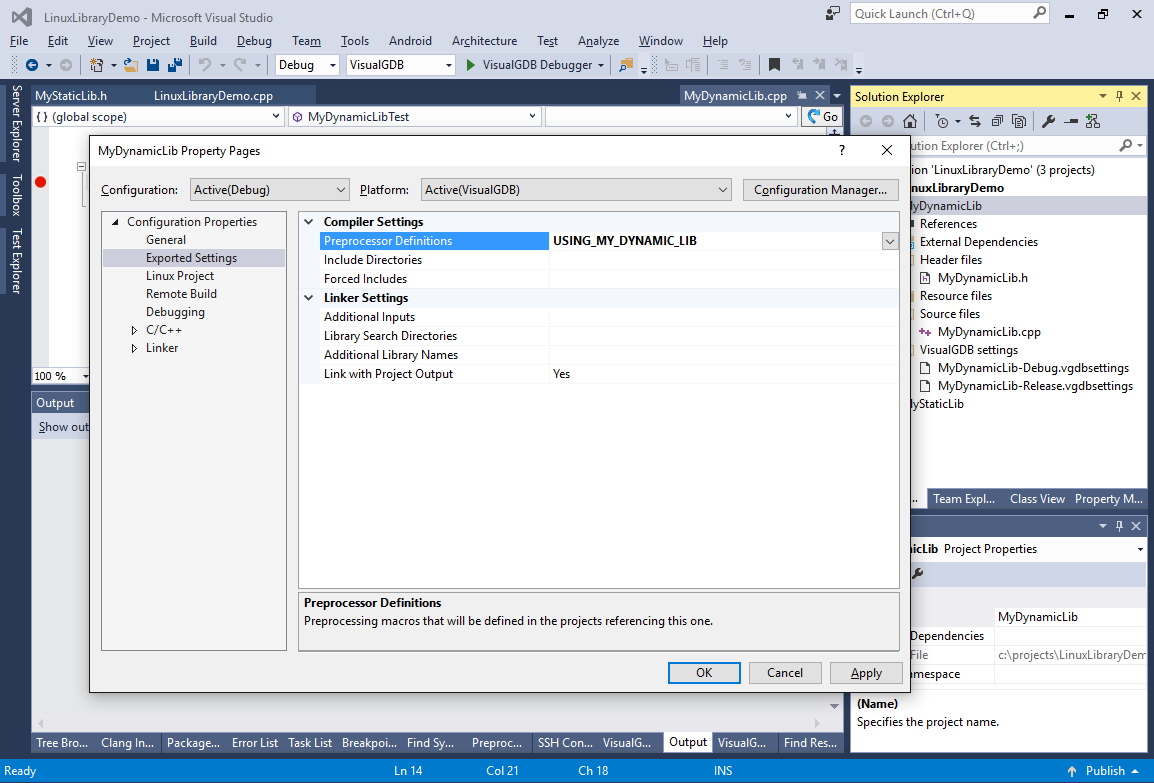Image resolution: width=1154 pixels, height=783 pixels.
Task: Click the Pending Changes Filter clock icon
Action: coord(941,121)
